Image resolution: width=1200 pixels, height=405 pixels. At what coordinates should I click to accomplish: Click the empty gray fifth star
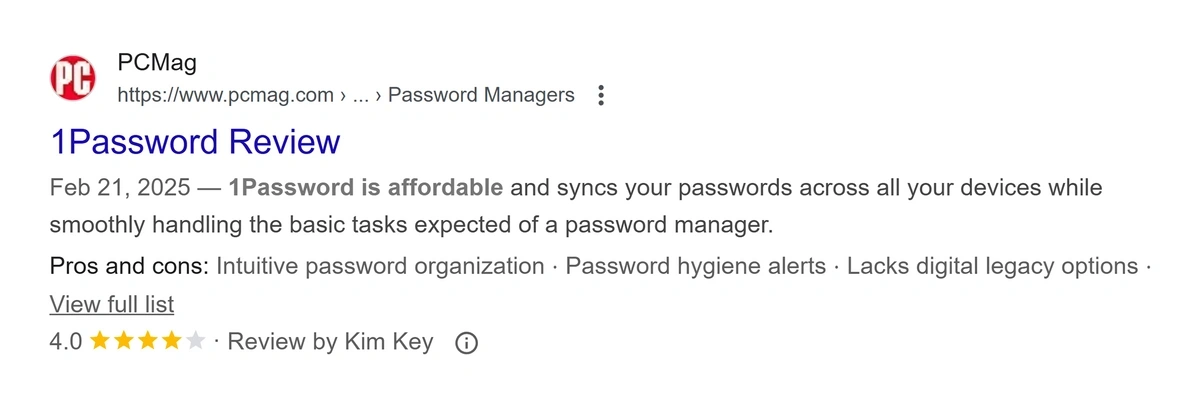196,342
